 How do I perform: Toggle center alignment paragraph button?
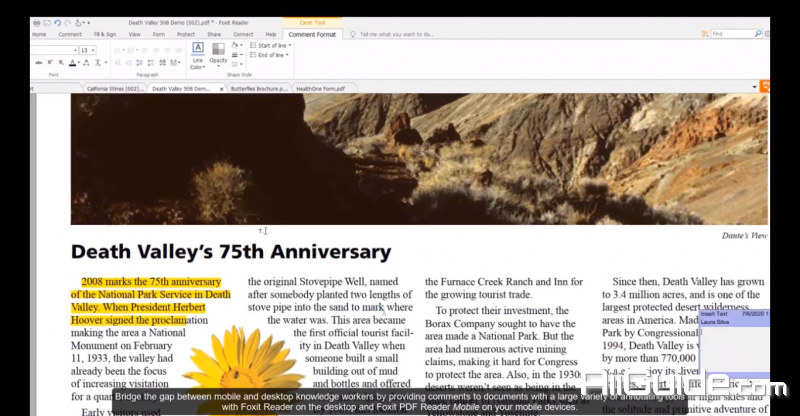(x=156, y=50)
